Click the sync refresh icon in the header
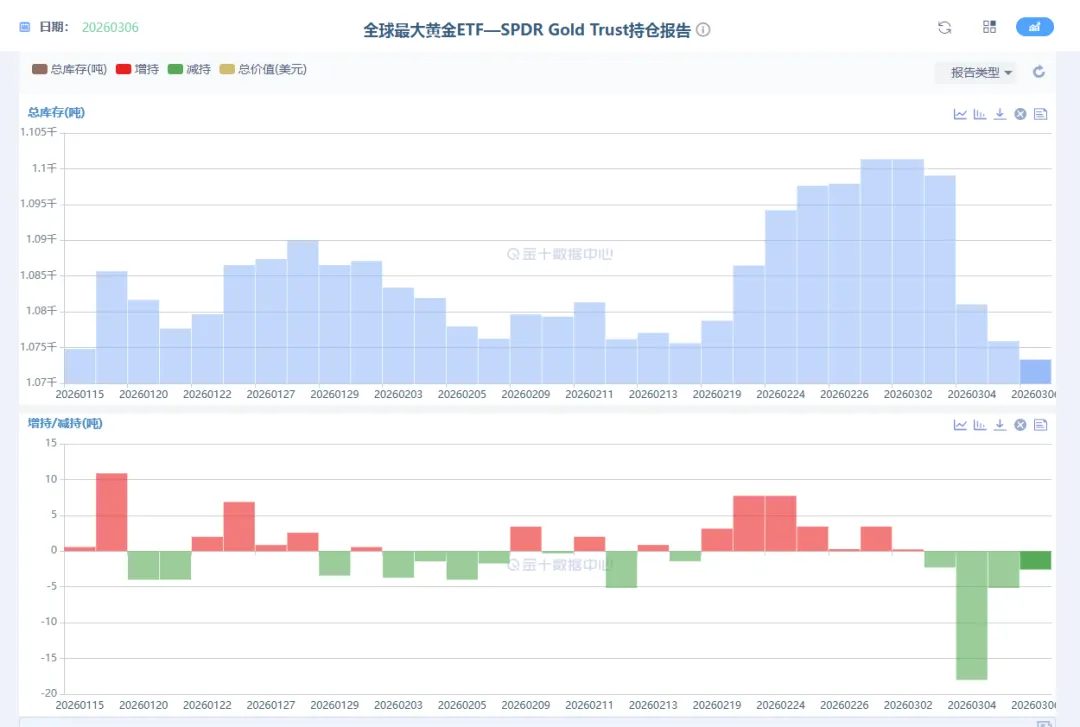 [944, 28]
